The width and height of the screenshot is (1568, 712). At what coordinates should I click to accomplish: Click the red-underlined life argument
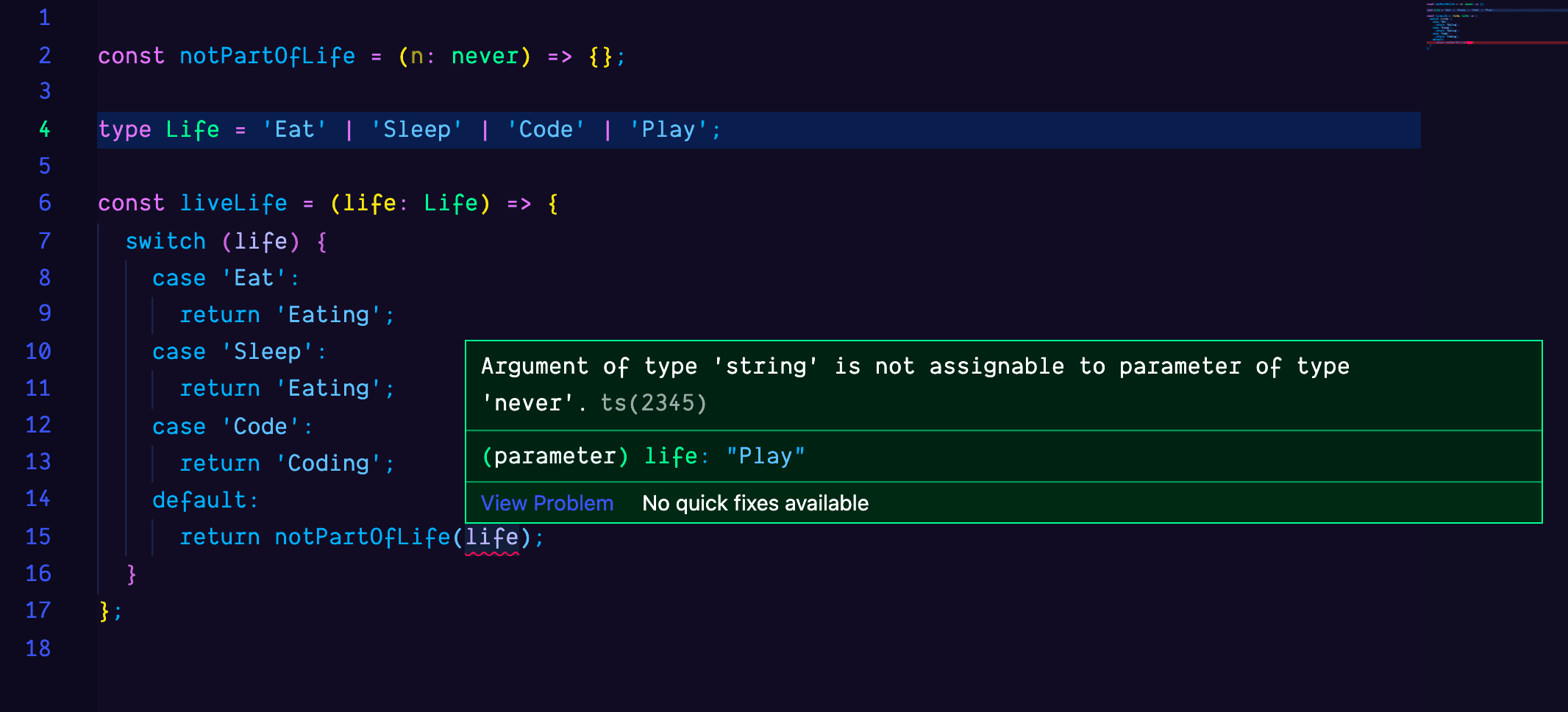[x=491, y=538]
